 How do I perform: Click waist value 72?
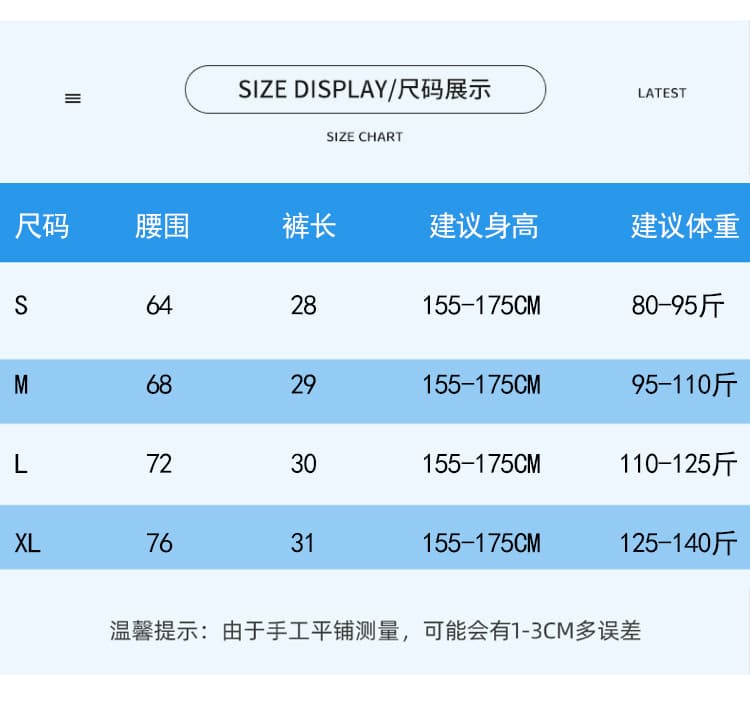click(x=159, y=464)
